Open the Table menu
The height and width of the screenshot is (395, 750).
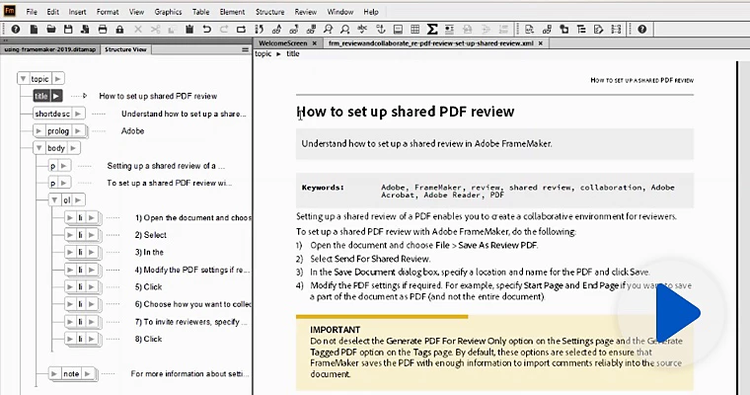click(200, 12)
